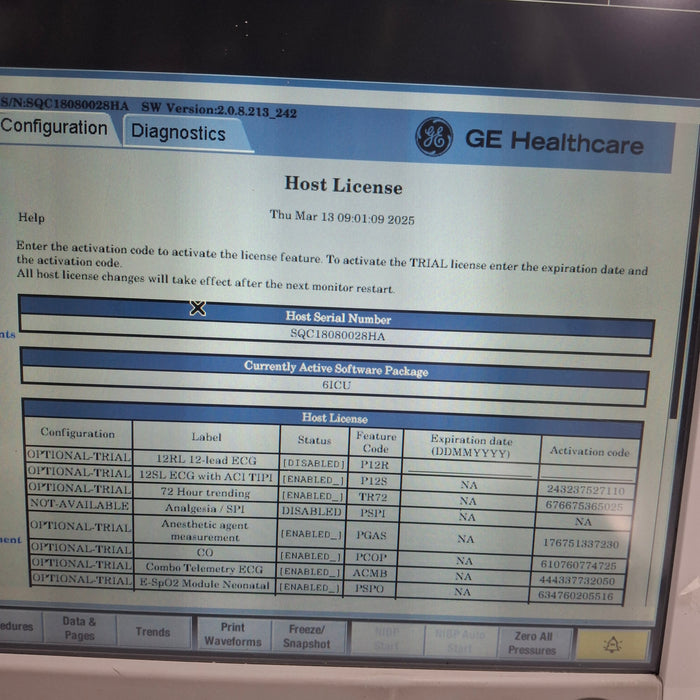
Task: Select the Host Serial Number value SQC18080028HA
Action: pos(338,335)
